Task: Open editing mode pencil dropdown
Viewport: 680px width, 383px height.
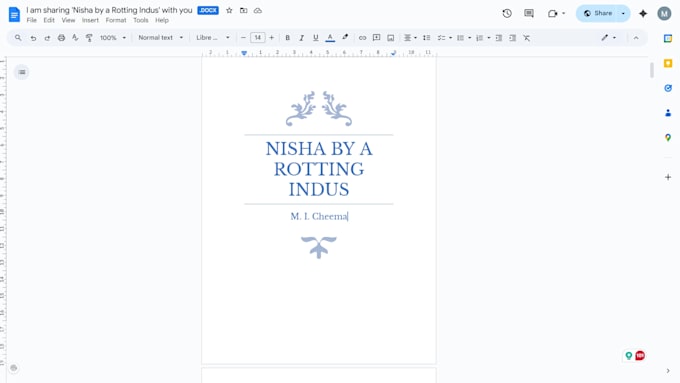Action: 608,38
